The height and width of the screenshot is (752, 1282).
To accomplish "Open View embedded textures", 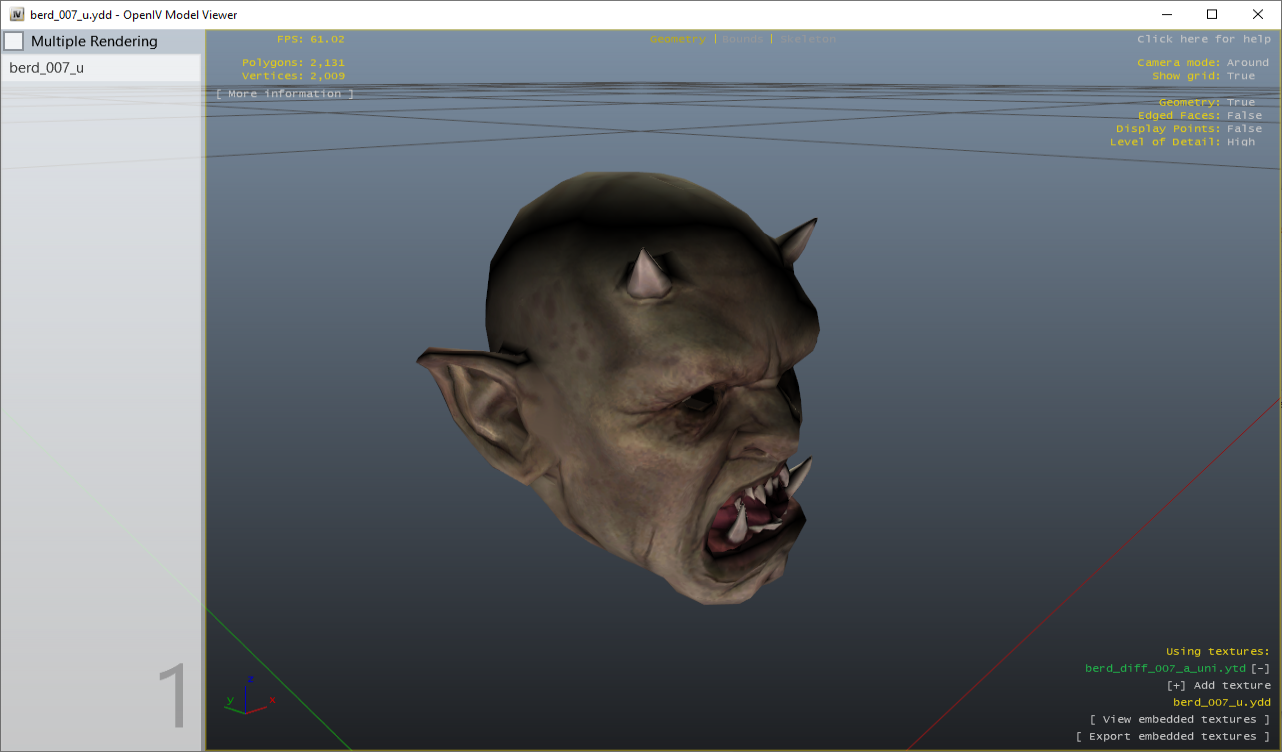I will [x=1179, y=719].
